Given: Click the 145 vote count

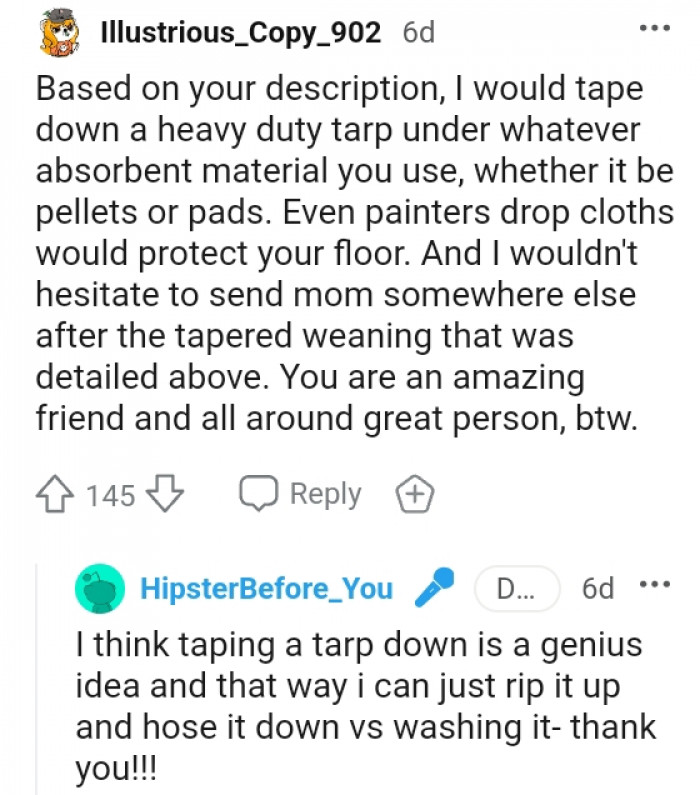Looking at the screenshot, I should [110, 495].
